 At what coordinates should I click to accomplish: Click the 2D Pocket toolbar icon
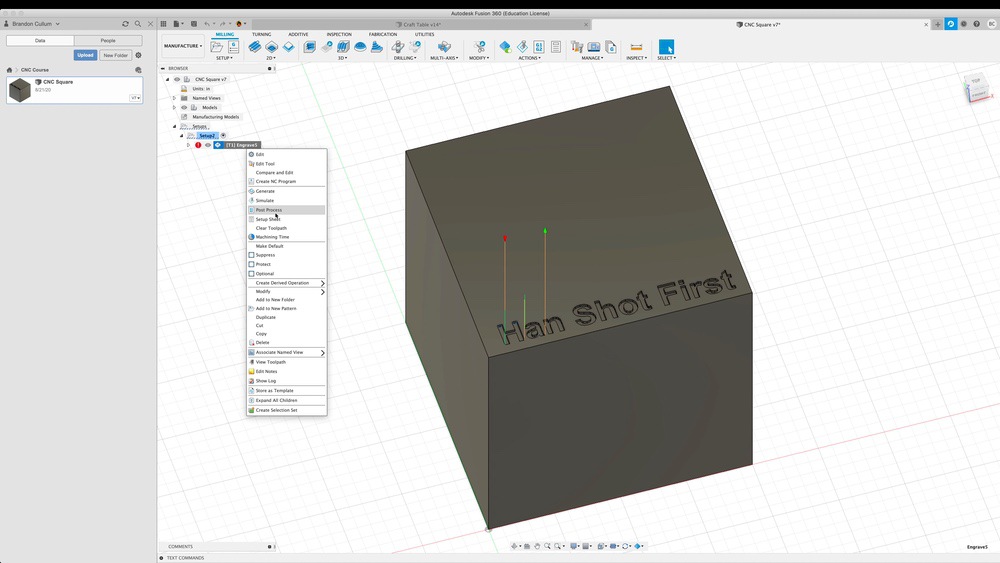(272, 47)
